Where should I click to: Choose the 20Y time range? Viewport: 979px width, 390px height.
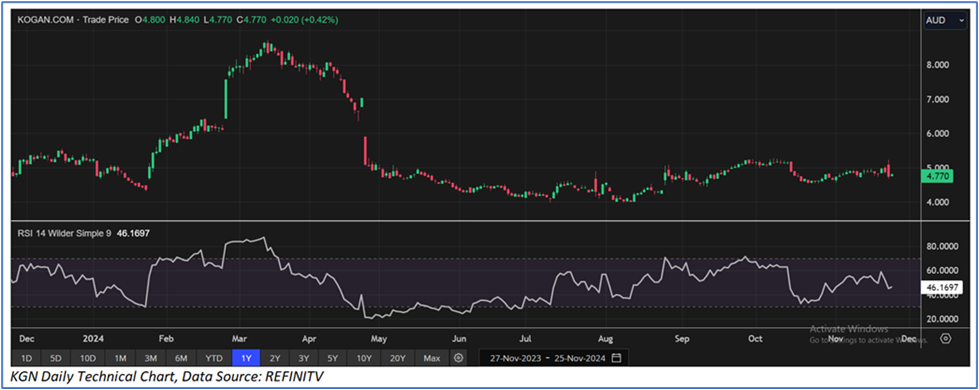[398, 358]
